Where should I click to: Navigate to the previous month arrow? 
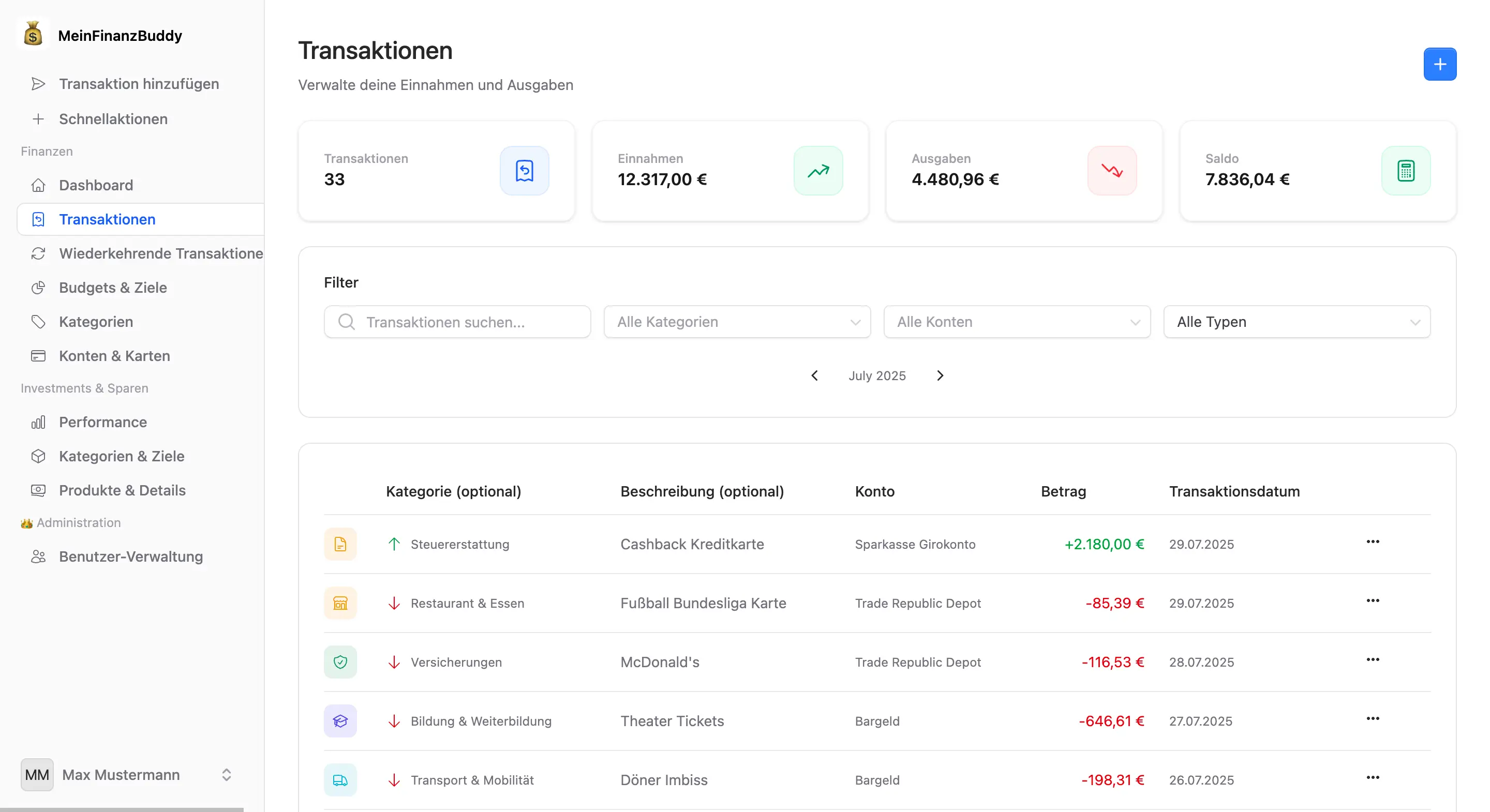pos(815,375)
